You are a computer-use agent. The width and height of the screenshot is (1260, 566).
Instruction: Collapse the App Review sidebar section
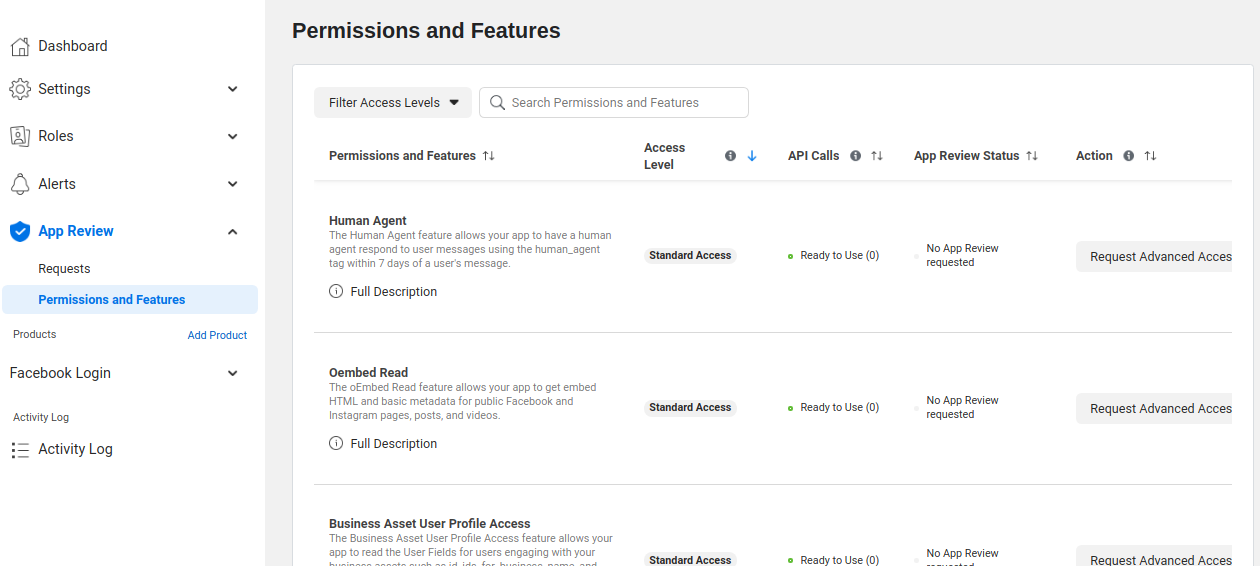pyautogui.click(x=232, y=232)
